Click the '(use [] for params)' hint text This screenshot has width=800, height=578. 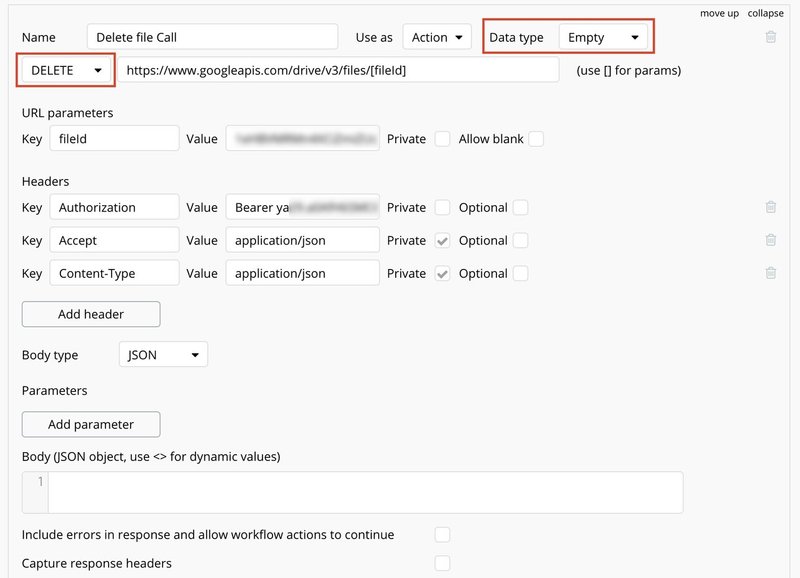pyautogui.click(x=629, y=70)
